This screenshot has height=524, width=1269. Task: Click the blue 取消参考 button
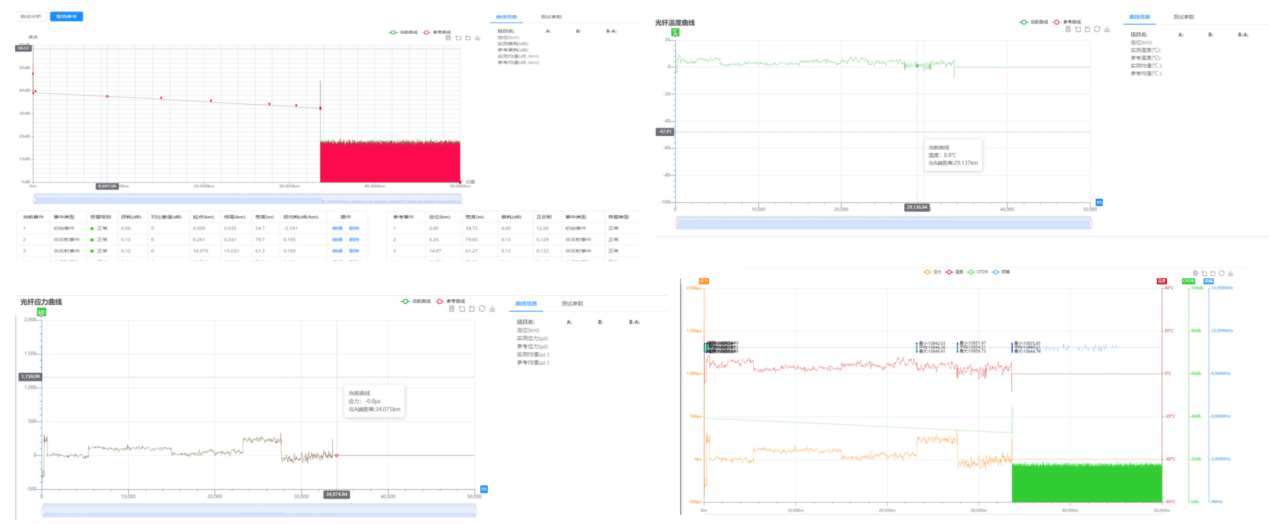tap(68, 17)
